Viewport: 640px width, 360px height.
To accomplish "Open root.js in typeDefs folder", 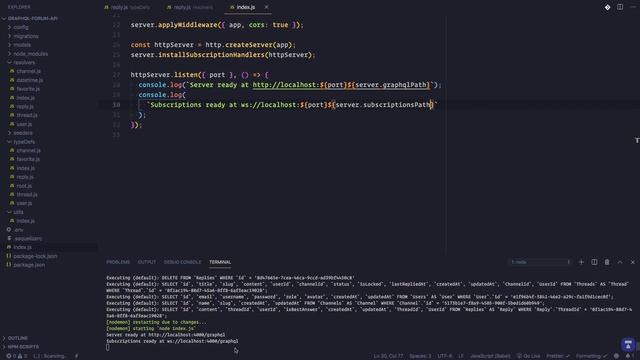I will 24,185.
